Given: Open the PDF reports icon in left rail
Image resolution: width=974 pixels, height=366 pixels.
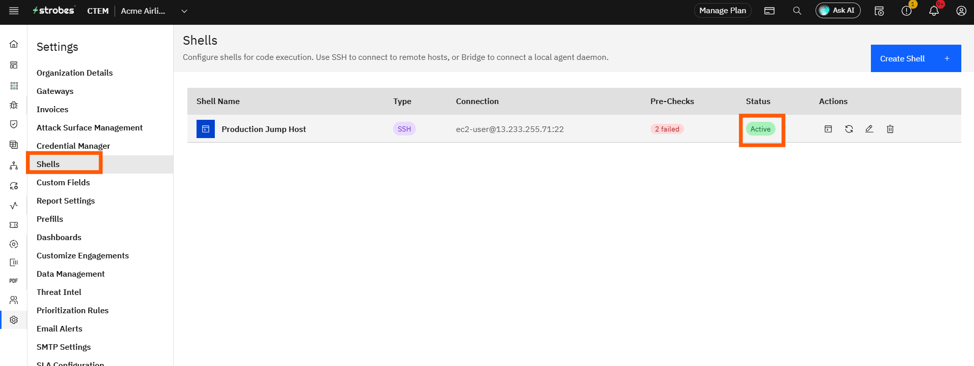Looking at the screenshot, I should [x=14, y=281].
